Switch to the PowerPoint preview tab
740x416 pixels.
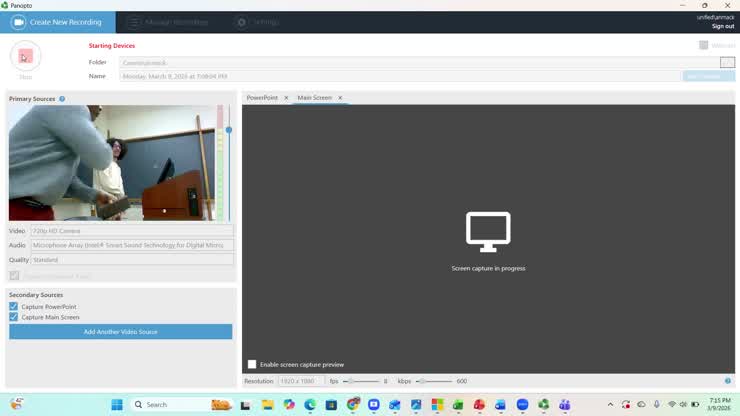[262, 98]
